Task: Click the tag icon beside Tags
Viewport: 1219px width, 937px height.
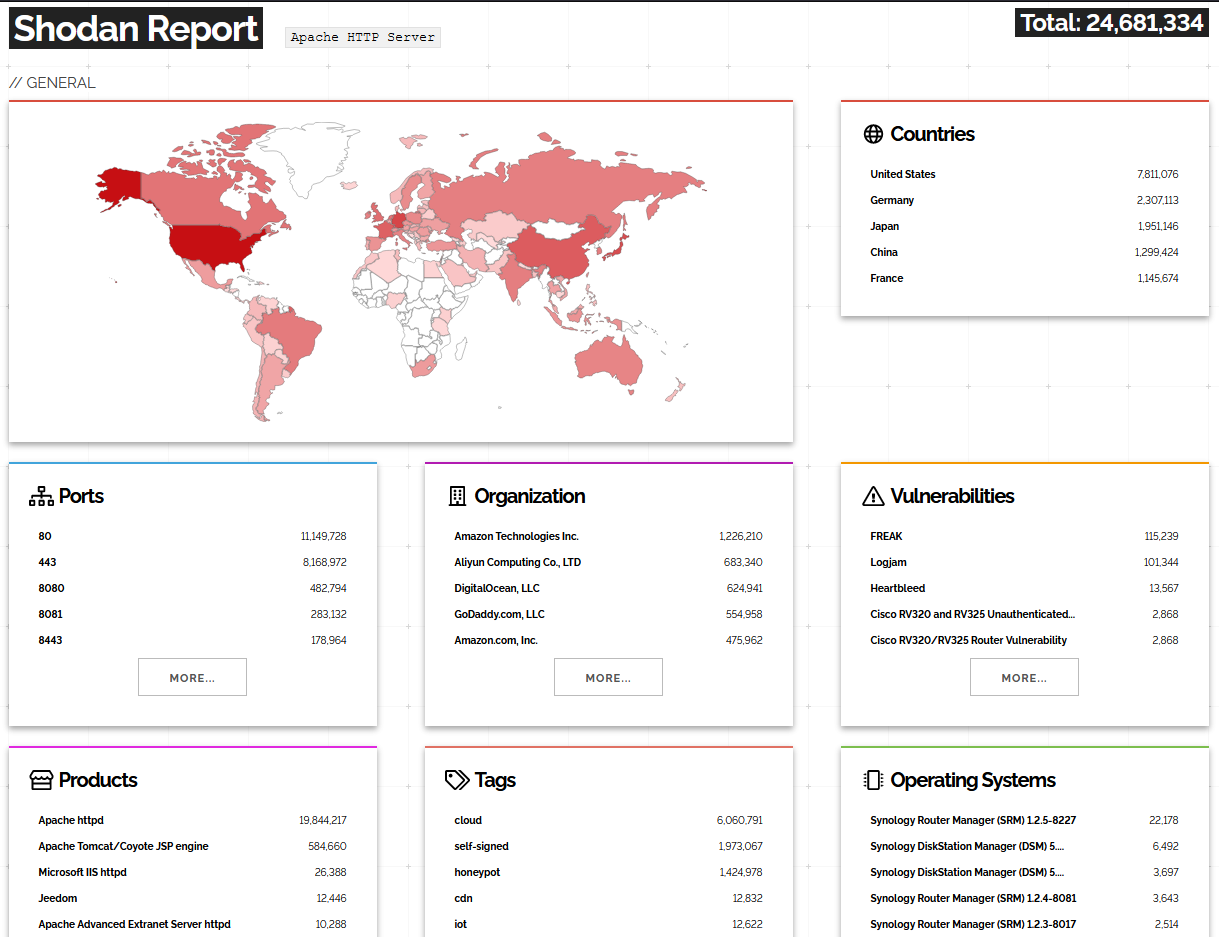Action: click(457, 780)
